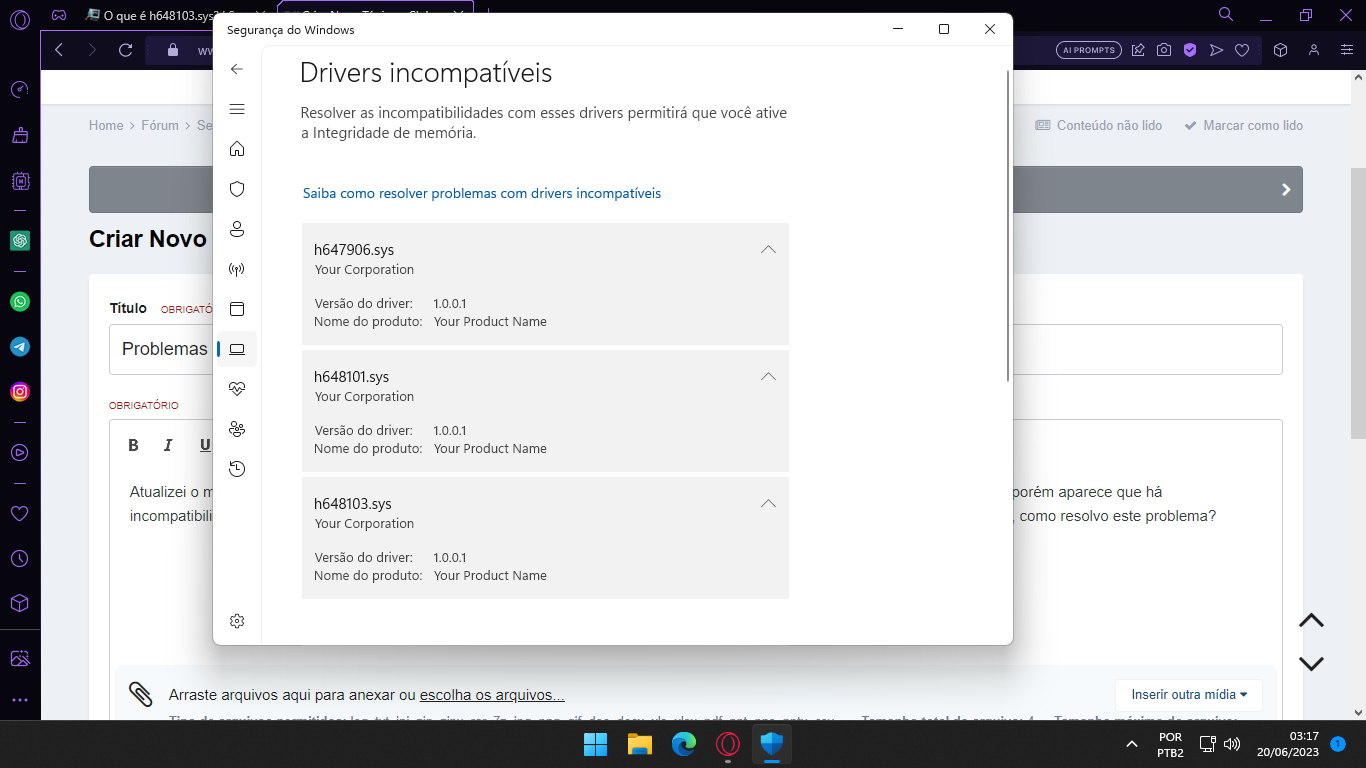
Task: Open GX Corner gamepad icon
Action: click(59, 15)
